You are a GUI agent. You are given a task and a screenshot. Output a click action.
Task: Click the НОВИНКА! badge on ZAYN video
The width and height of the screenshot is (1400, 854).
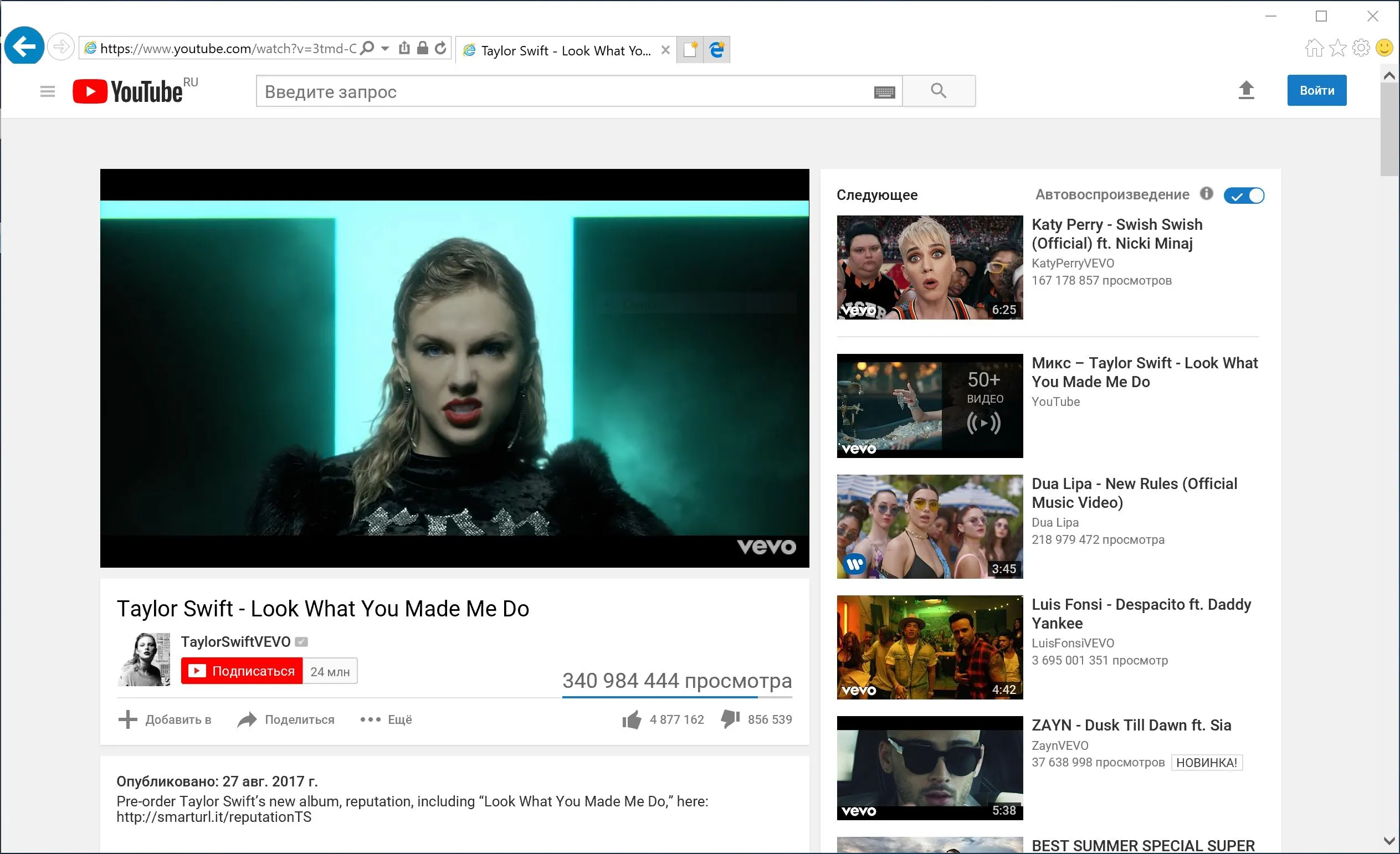1207,763
